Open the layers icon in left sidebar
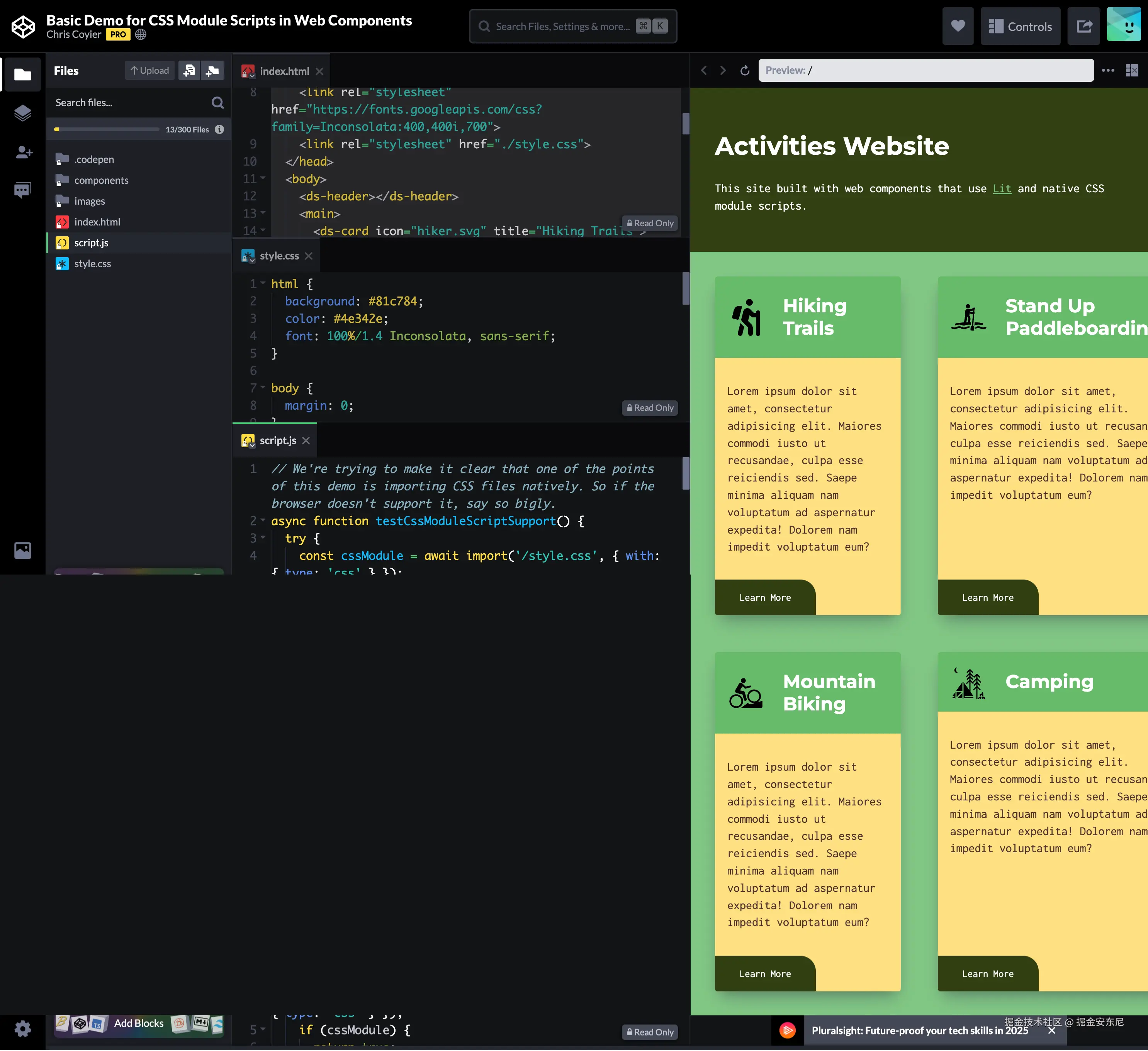The height and width of the screenshot is (1051, 1148). 23,113
